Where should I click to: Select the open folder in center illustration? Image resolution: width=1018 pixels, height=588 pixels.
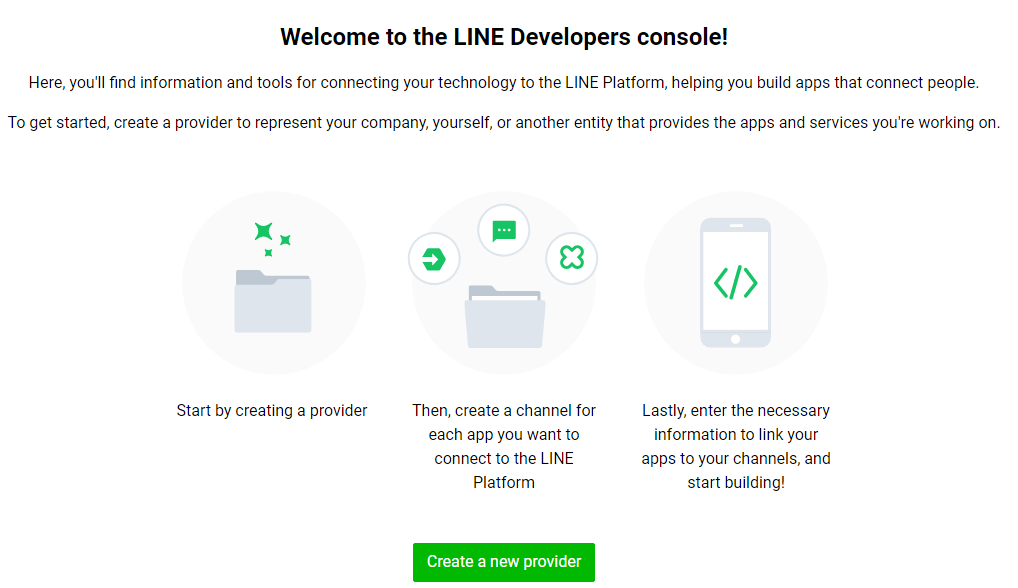504,317
